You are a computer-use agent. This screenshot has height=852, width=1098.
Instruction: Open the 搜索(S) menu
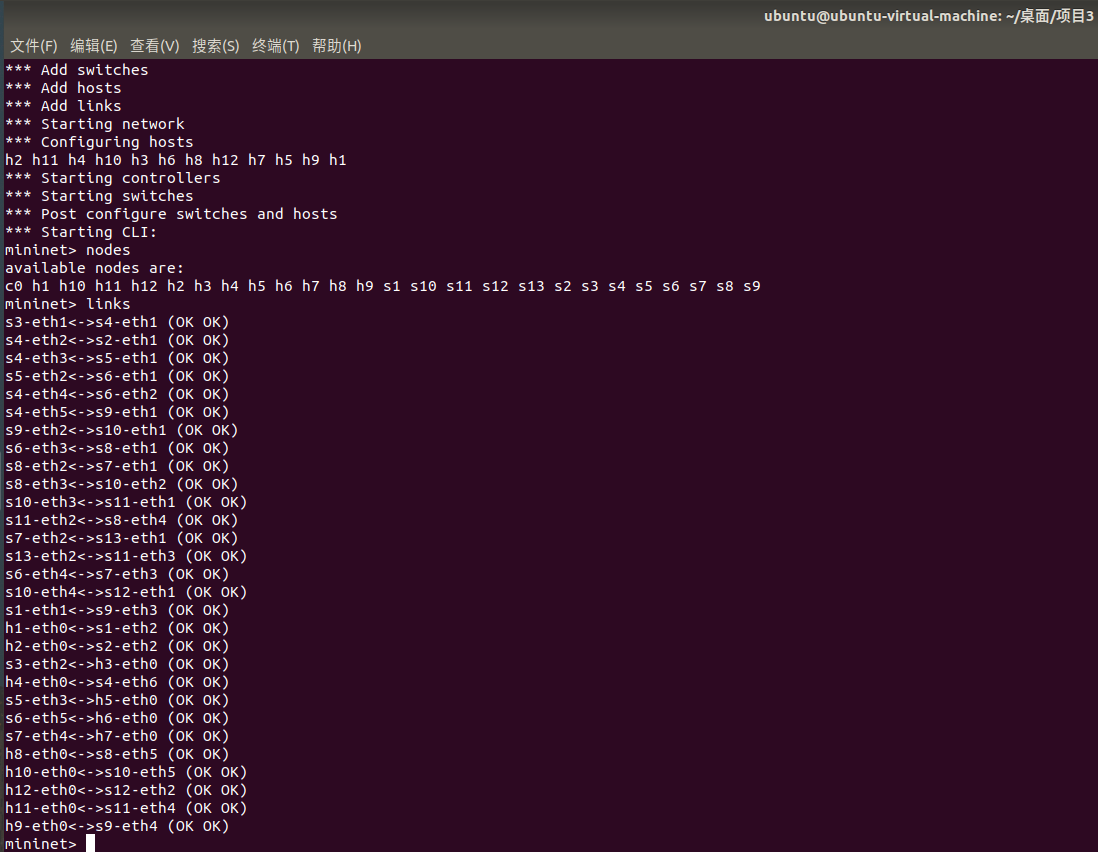(x=216, y=46)
